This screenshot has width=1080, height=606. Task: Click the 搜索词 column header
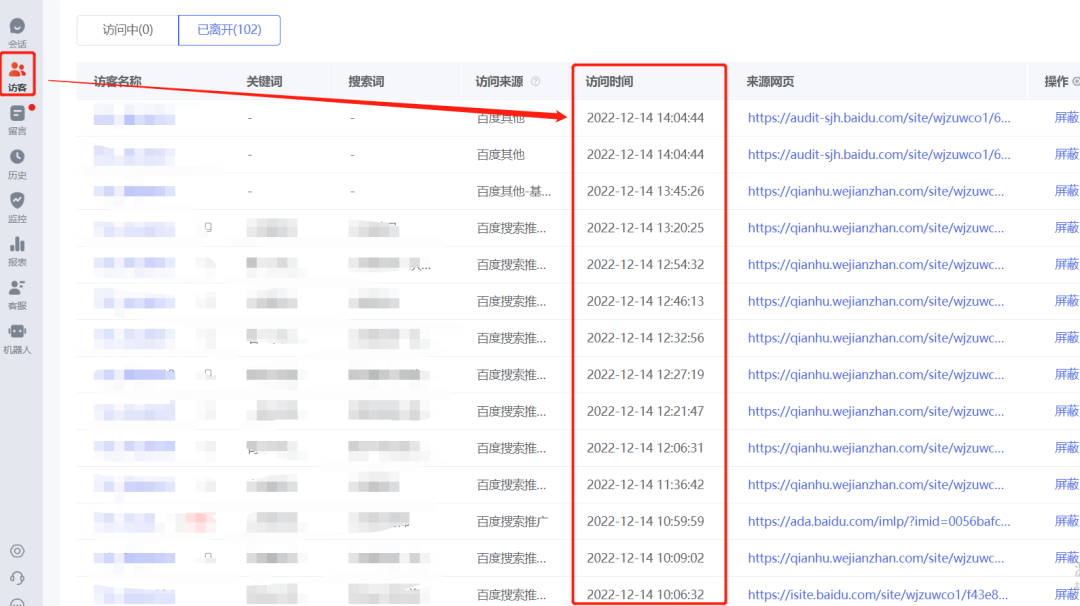366,81
